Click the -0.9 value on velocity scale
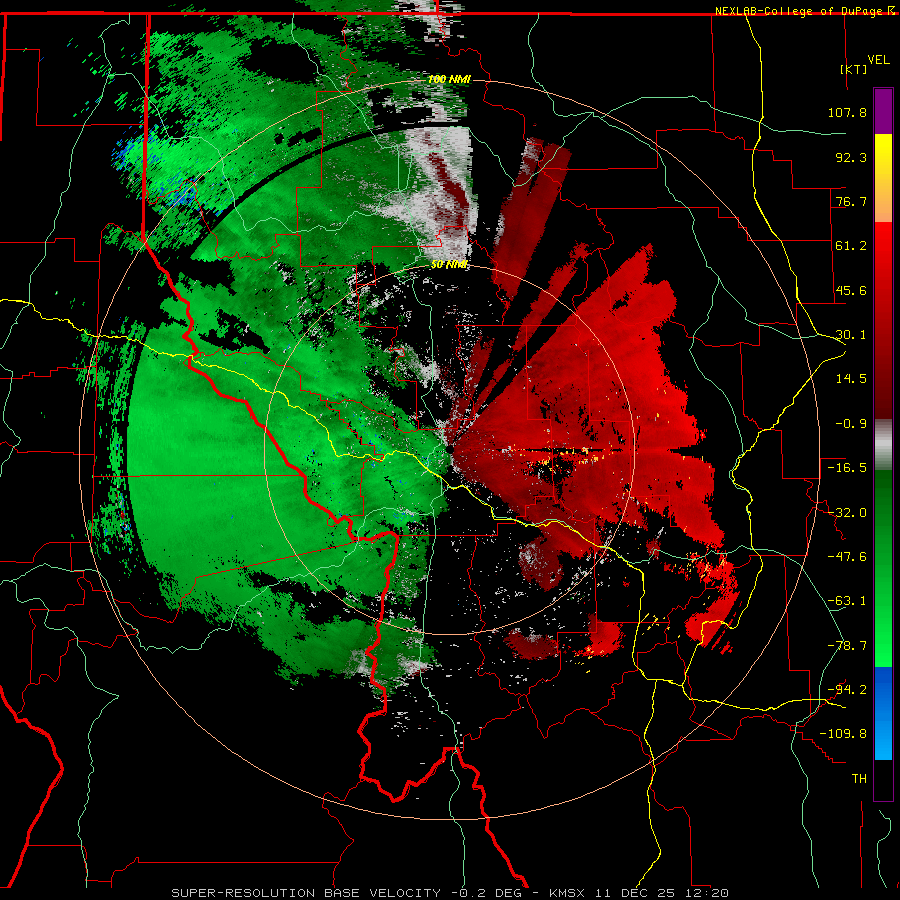This screenshot has height=900, width=900. (851, 424)
